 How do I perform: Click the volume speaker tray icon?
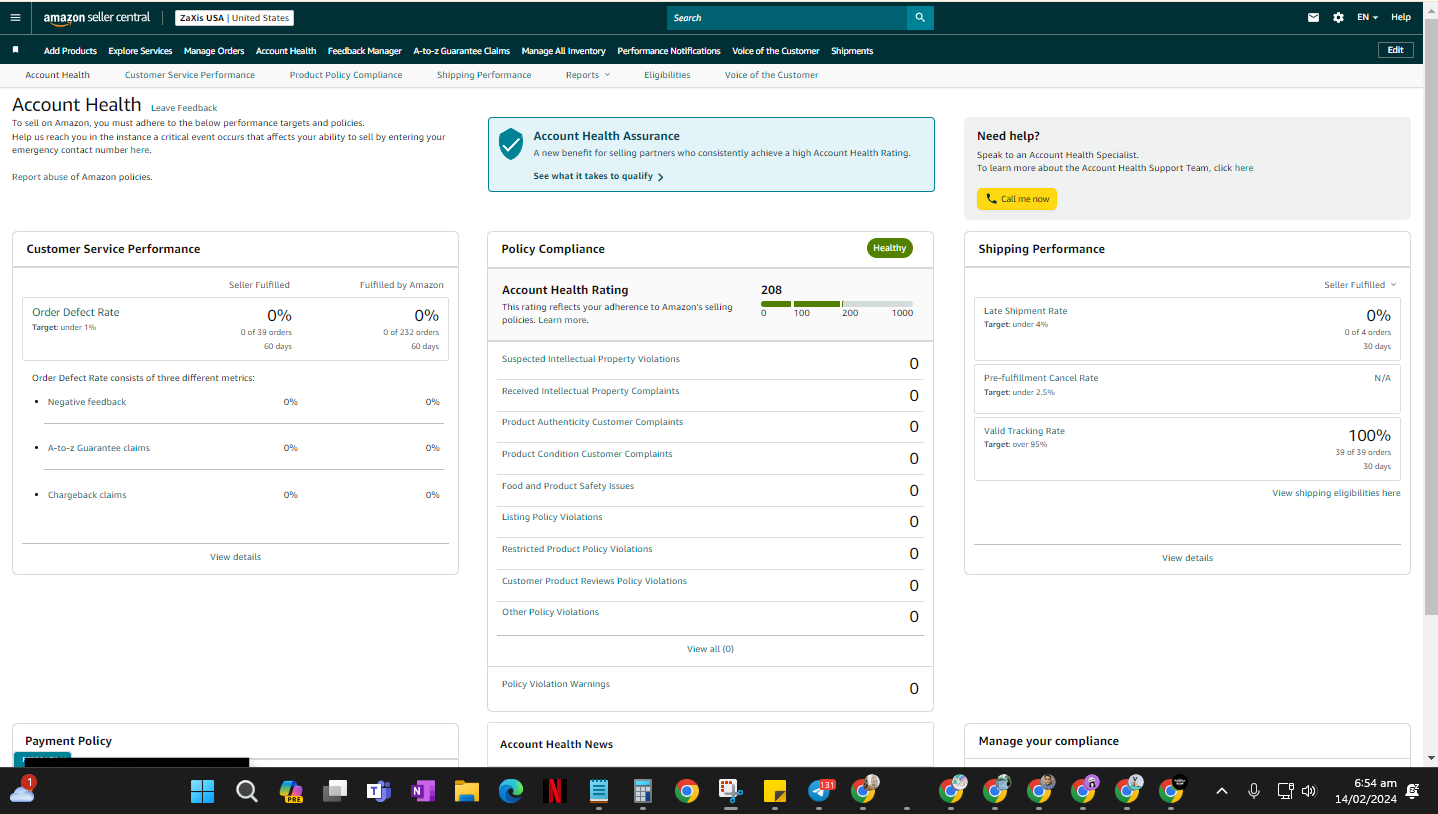click(1309, 791)
